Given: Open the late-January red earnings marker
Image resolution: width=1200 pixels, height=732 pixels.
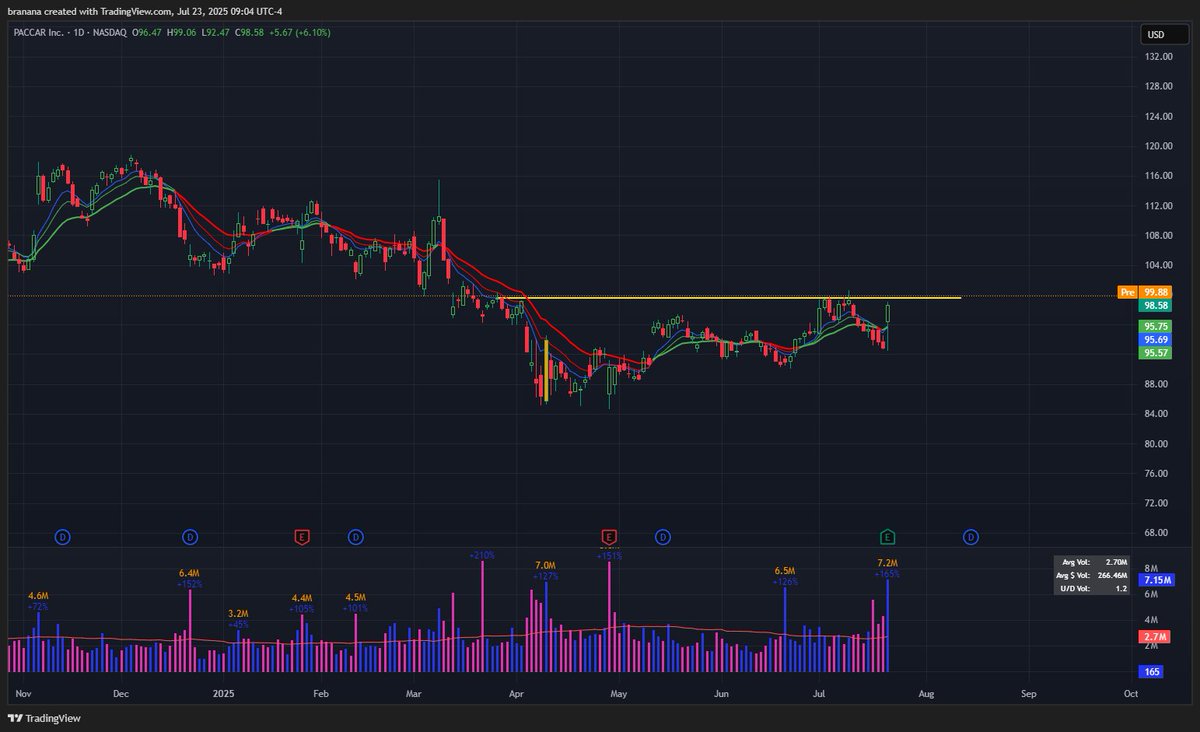Looking at the screenshot, I should 301,537.
